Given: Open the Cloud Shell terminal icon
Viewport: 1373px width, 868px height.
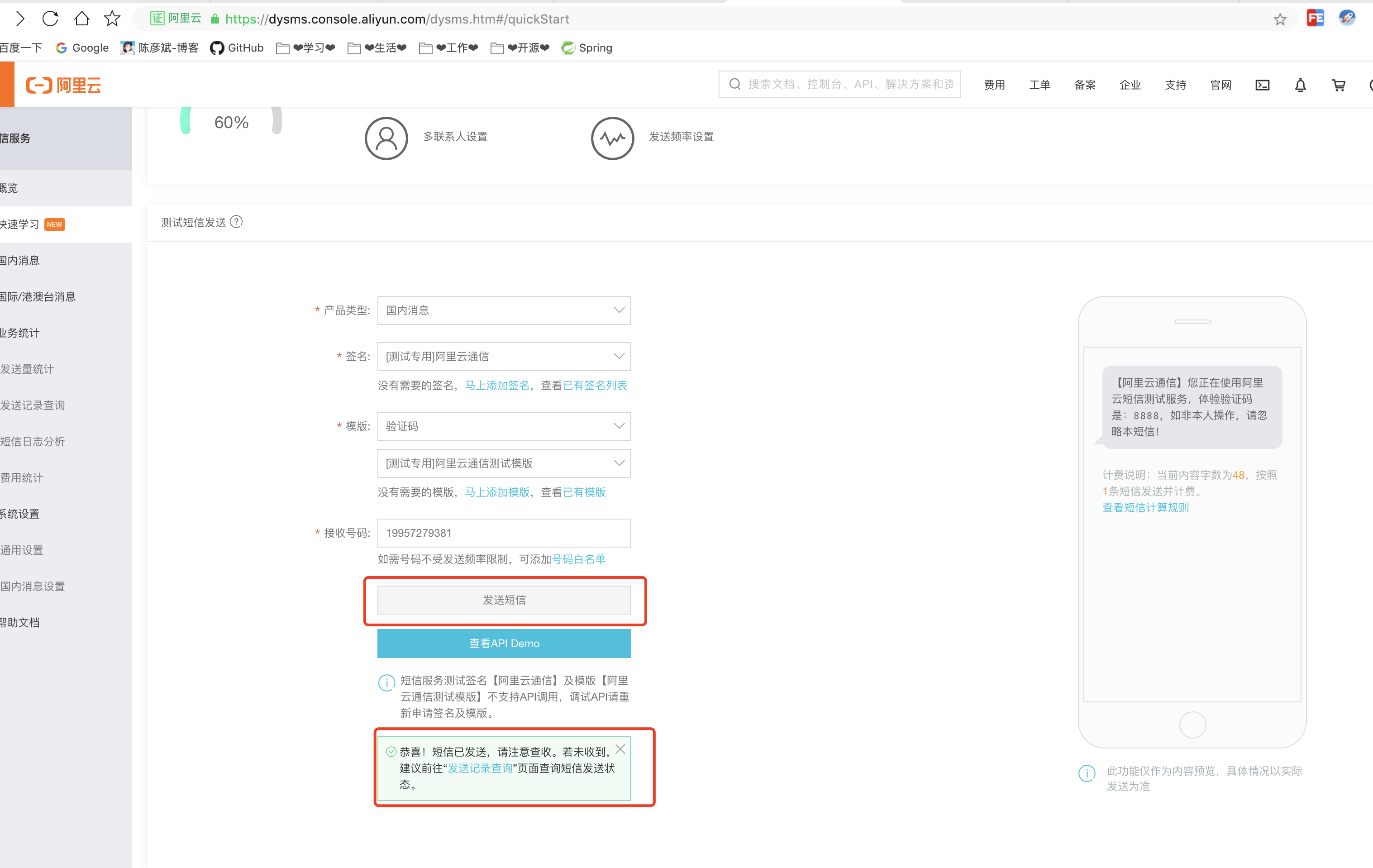Looking at the screenshot, I should [x=1263, y=85].
